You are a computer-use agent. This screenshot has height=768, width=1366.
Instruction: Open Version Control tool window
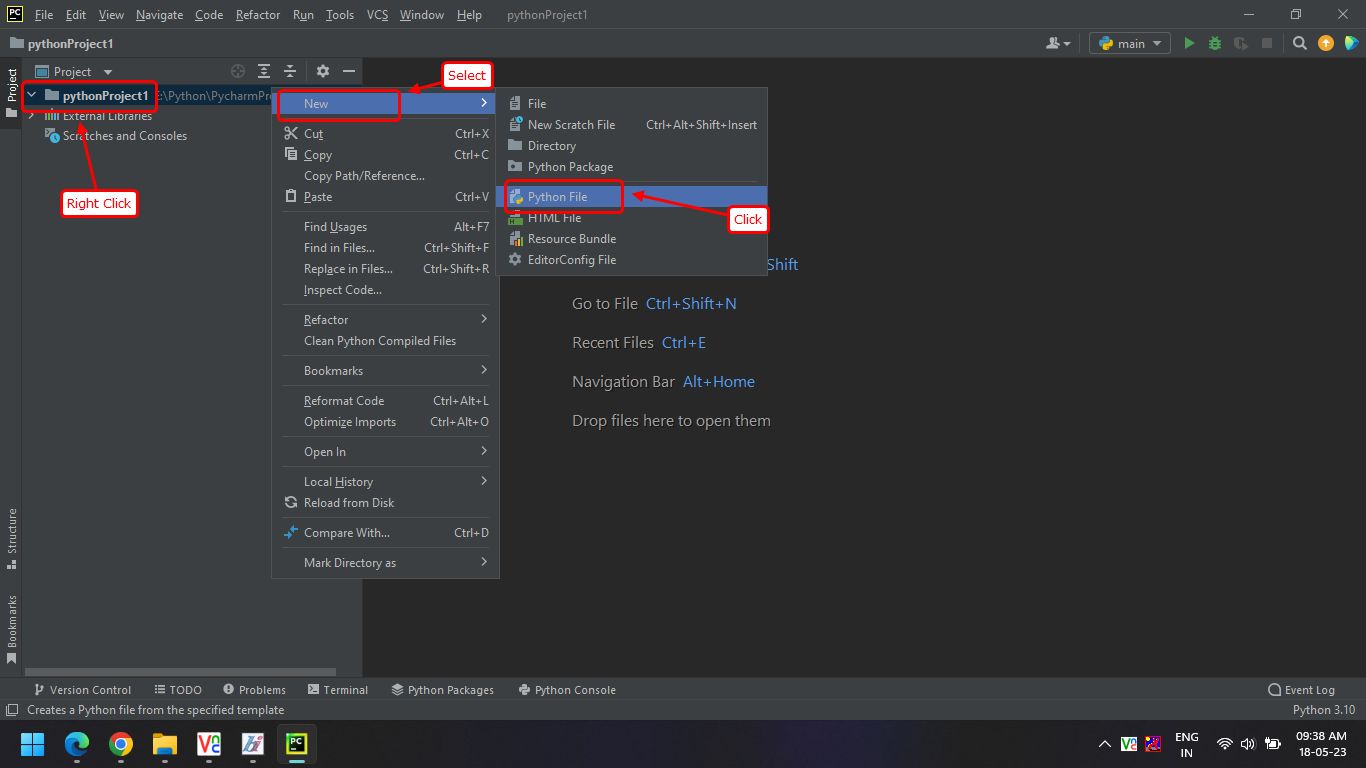pyautogui.click(x=82, y=690)
